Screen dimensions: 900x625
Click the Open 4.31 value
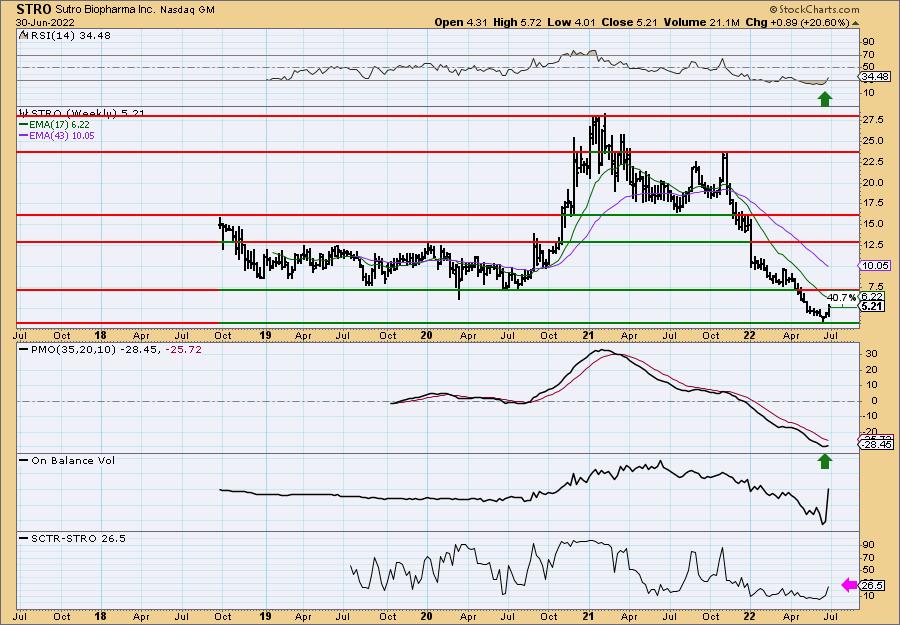[x=460, y=22]
